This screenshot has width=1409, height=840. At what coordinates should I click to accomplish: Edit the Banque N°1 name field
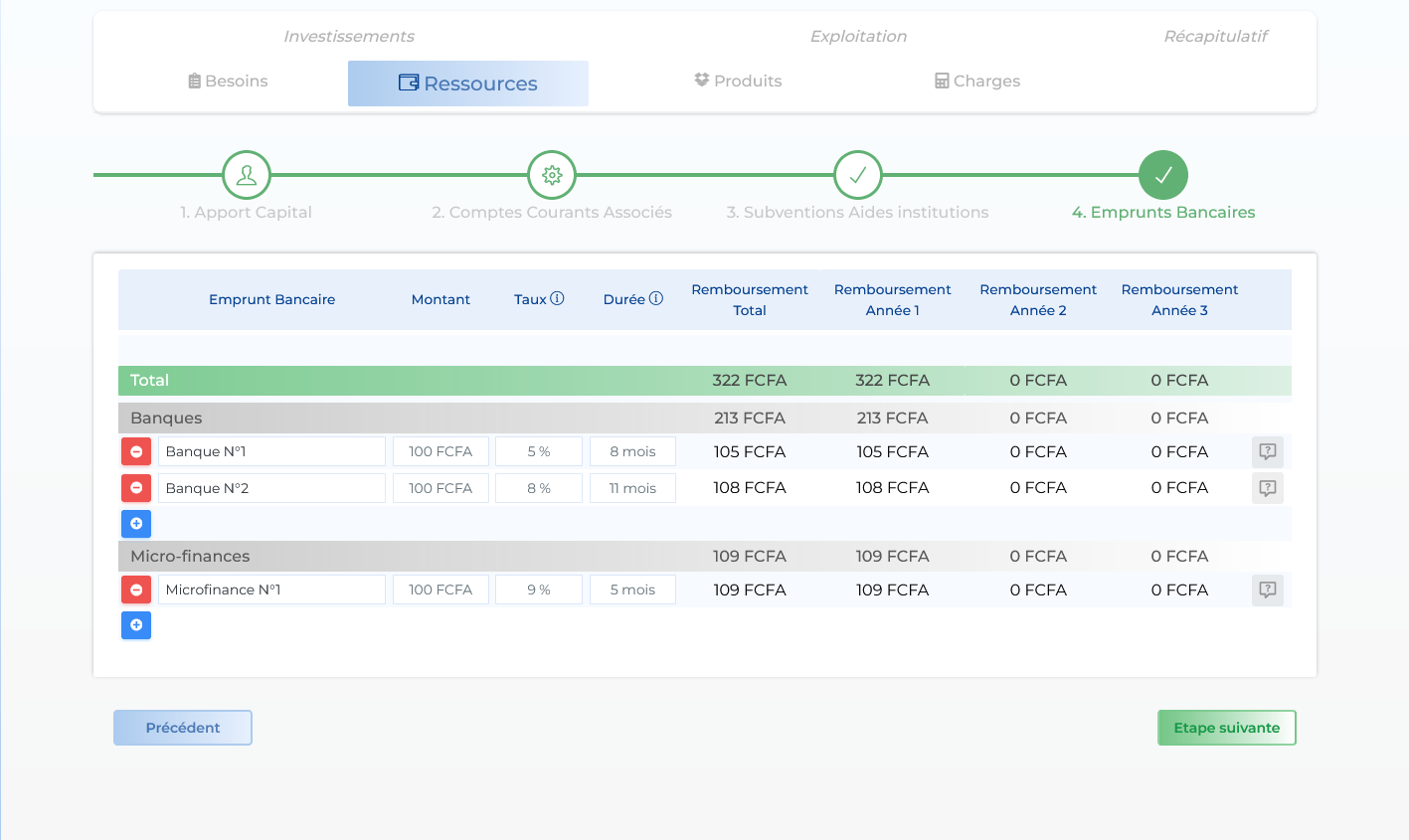point(270,451)
